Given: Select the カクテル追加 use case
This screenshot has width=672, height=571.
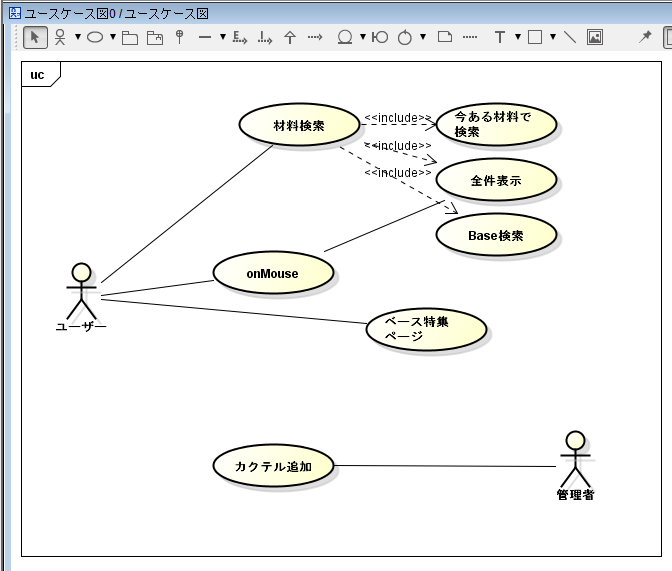Looking at the screenshot, I should (273, 466).
